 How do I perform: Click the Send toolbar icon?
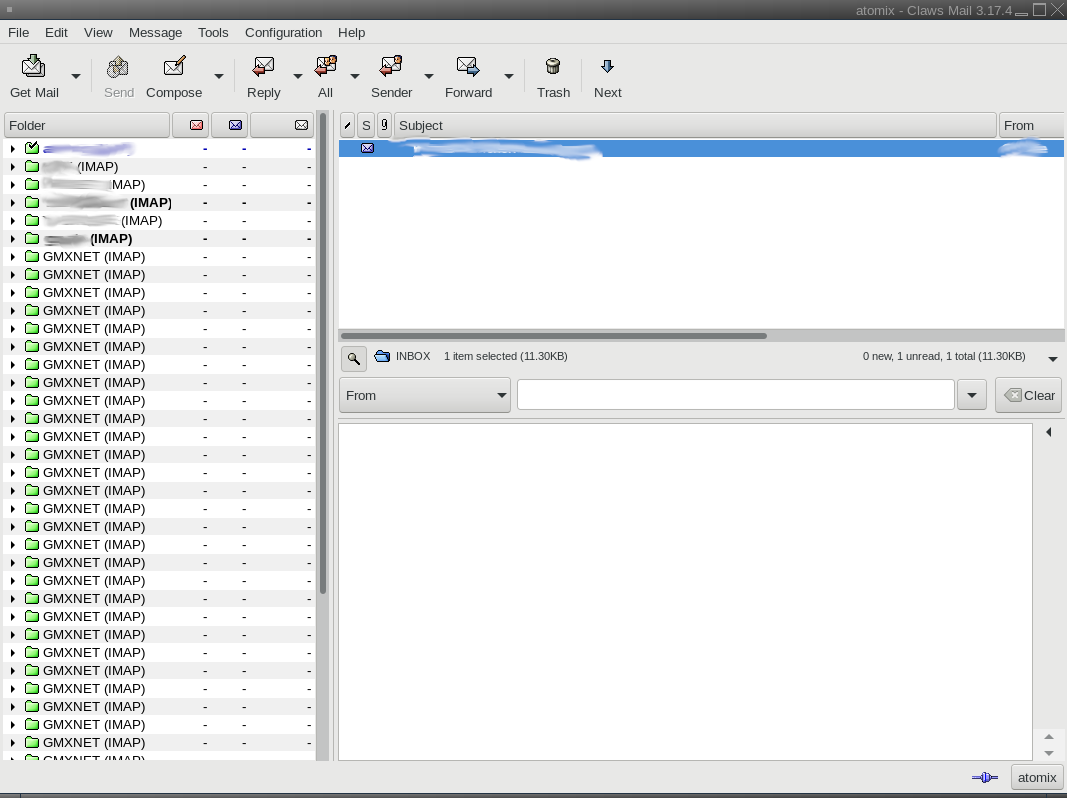118,66
